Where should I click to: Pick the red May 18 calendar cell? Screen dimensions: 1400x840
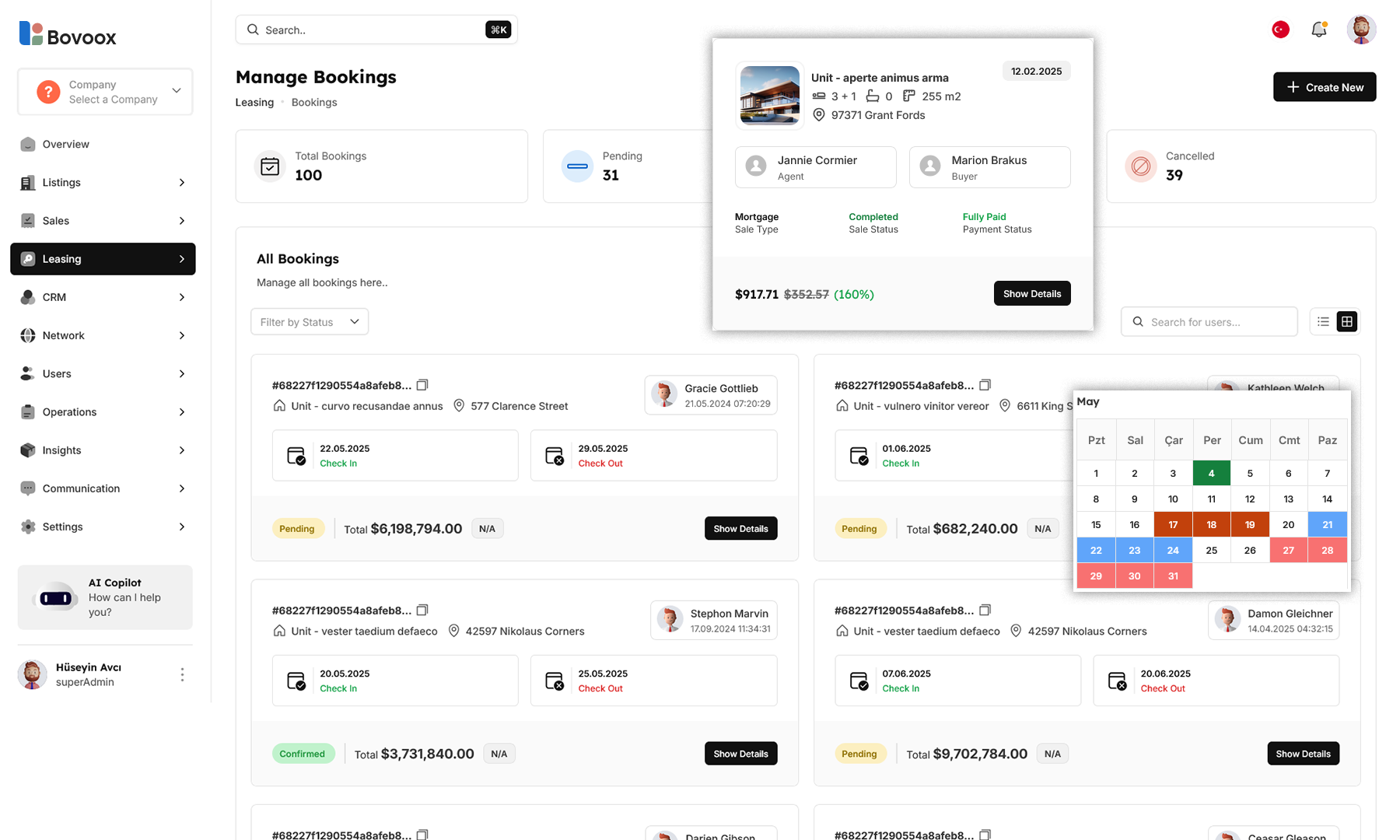point(1211,524)
